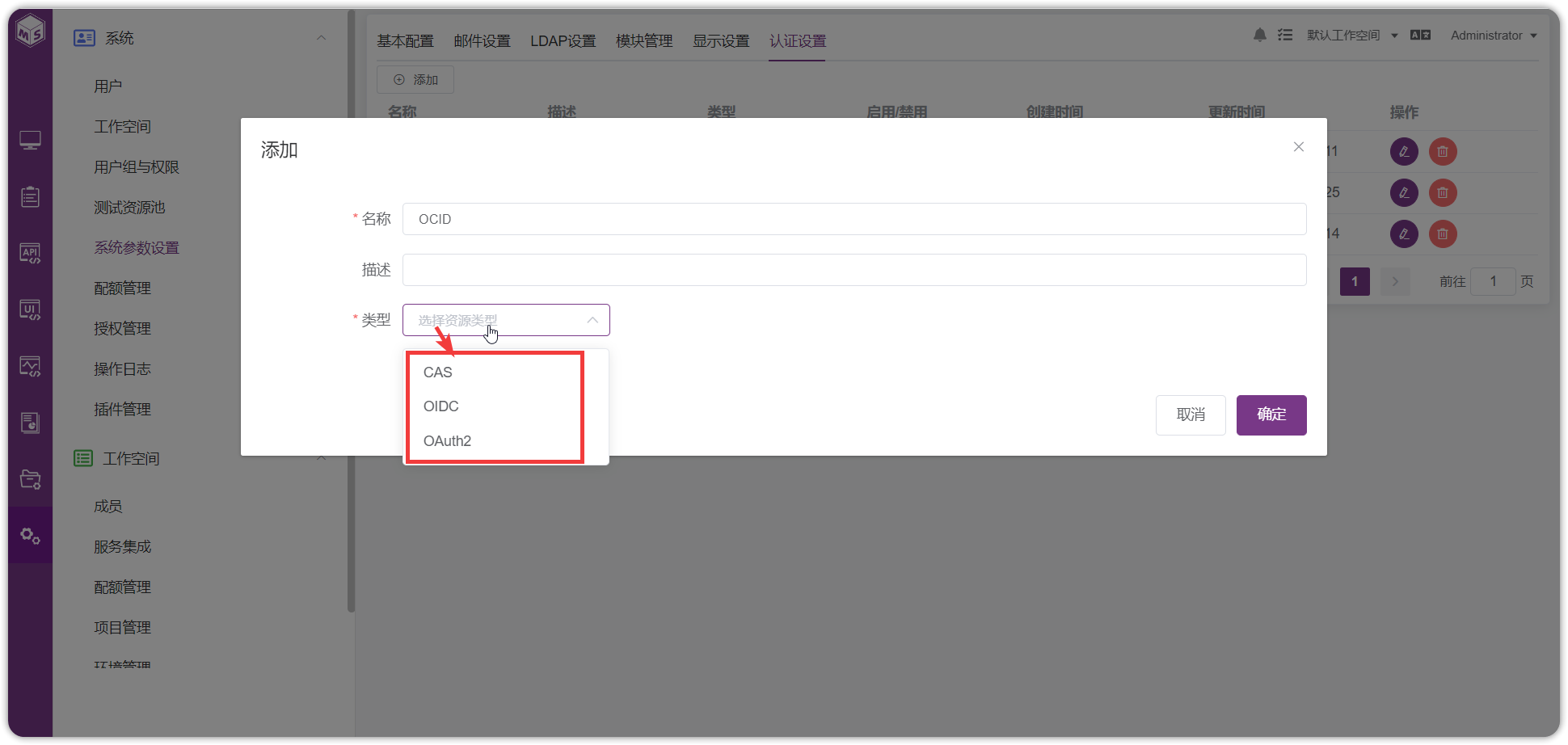Close the 添加 dialog with the X

(x=1299, y=147)
